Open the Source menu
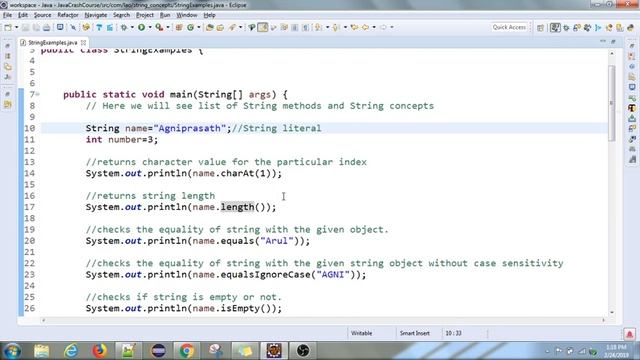This screenshot has height=360, width=640. click(x=42, y=15)
